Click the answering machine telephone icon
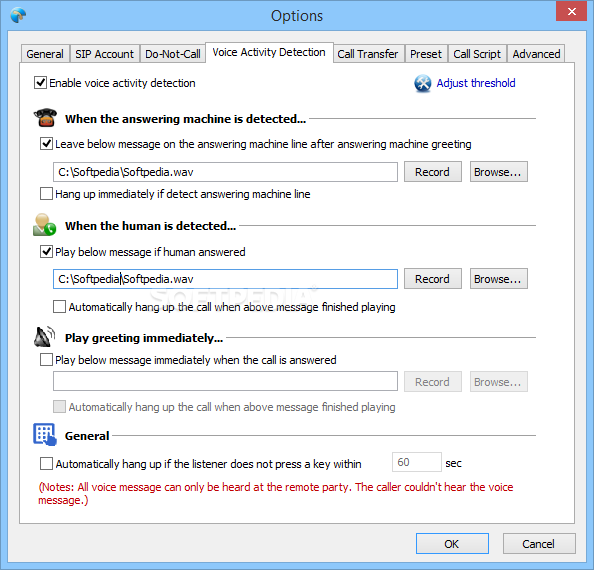594x570 pixels. pos(45,118)
